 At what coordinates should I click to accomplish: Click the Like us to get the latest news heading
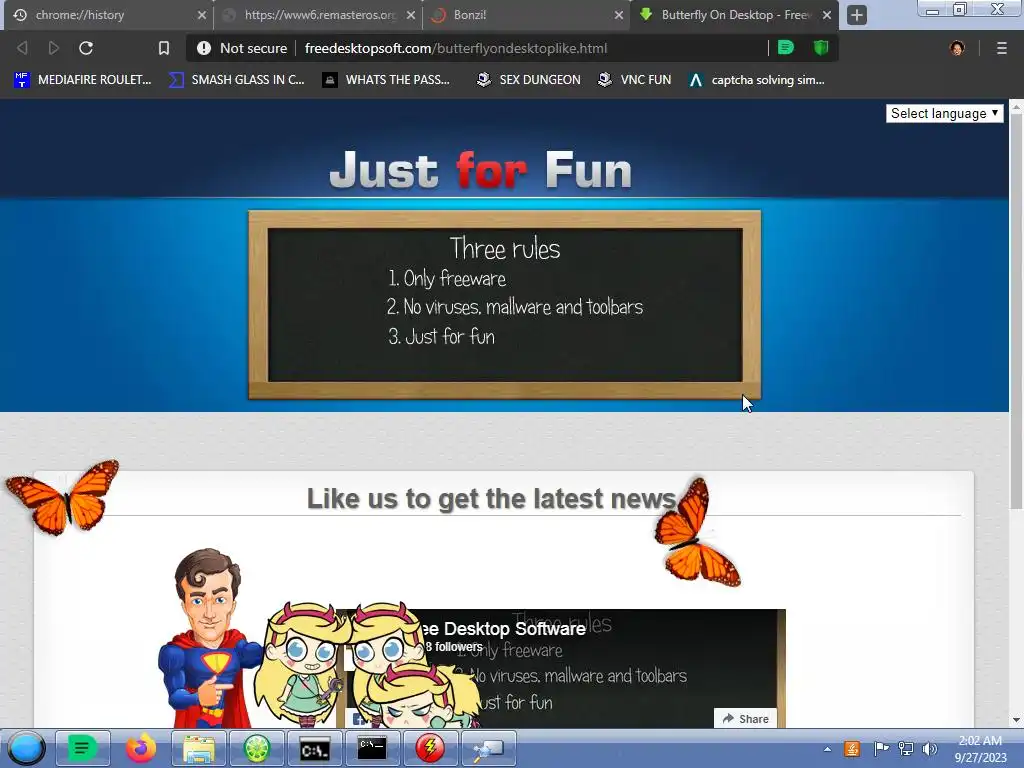(x=491, y=498)
